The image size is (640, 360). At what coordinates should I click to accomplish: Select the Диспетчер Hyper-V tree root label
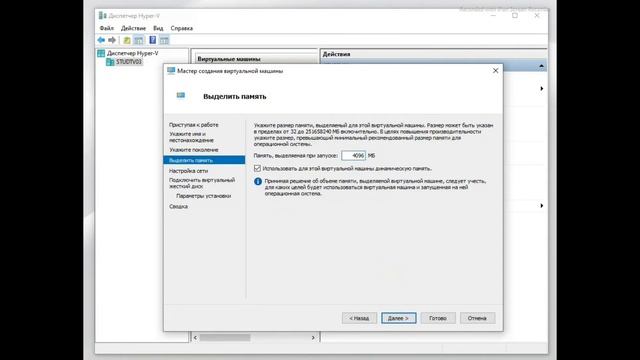[133, 53]
